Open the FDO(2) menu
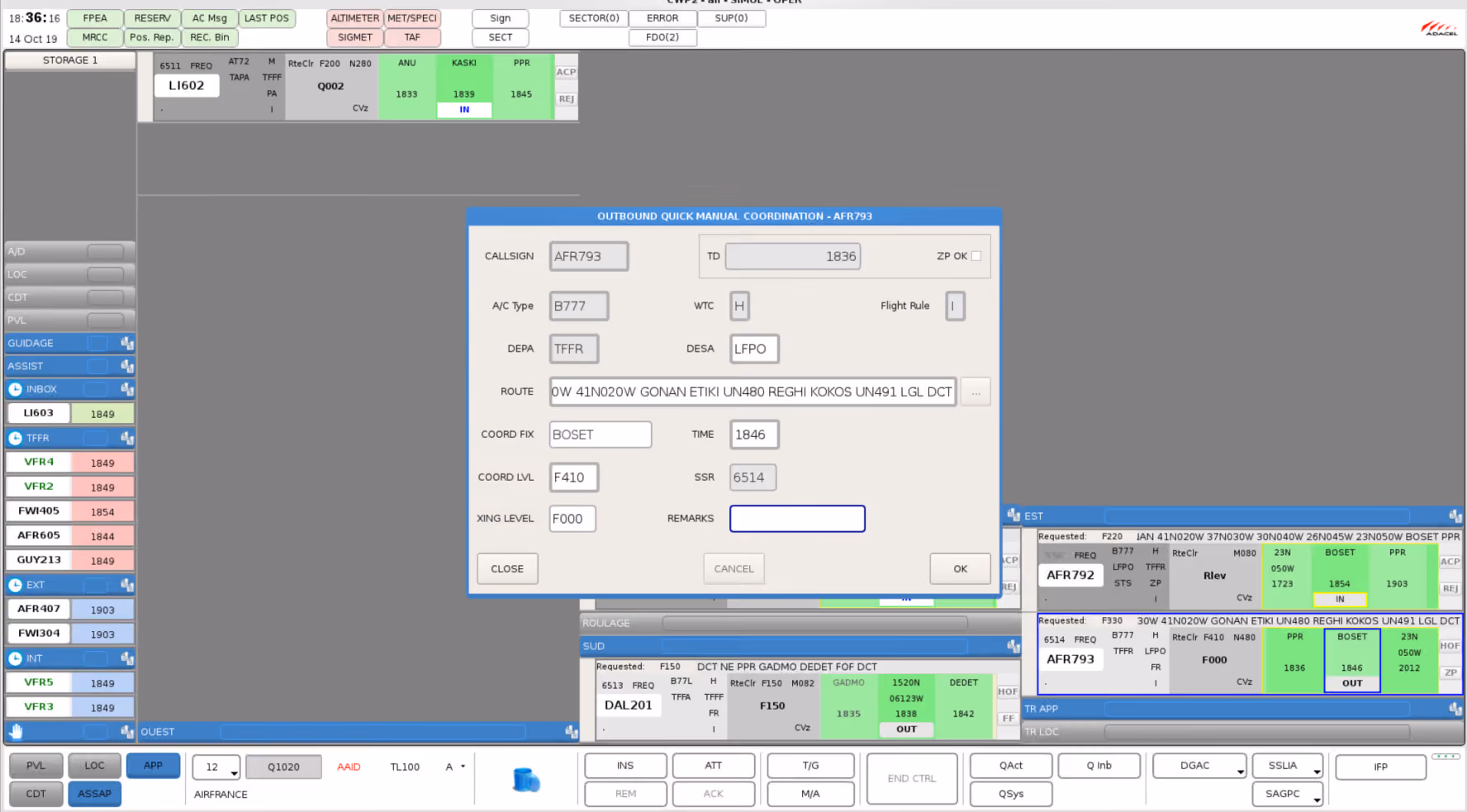This screenshot has width=1467, height=812. (662, 37)
